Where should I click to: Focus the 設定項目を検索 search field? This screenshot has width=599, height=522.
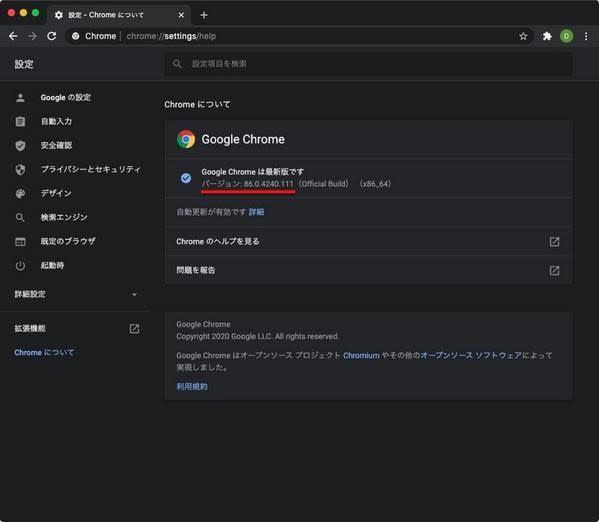click(368, 64)
